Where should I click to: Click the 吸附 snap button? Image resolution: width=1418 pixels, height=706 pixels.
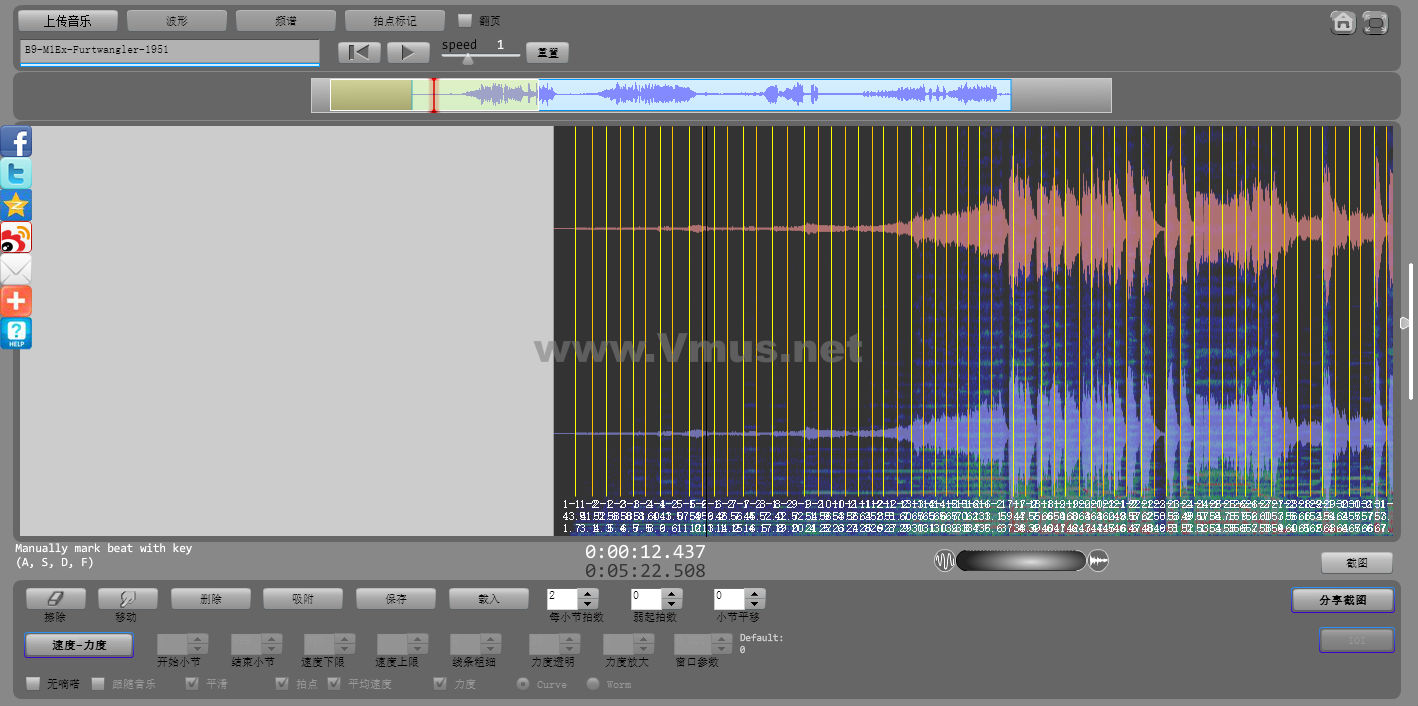[303, 598]
